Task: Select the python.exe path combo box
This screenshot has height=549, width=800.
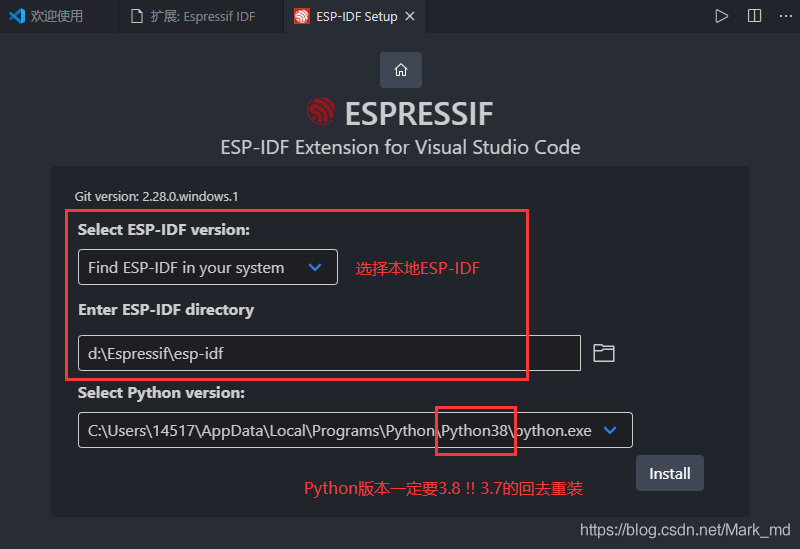Action: pos(355,431)
